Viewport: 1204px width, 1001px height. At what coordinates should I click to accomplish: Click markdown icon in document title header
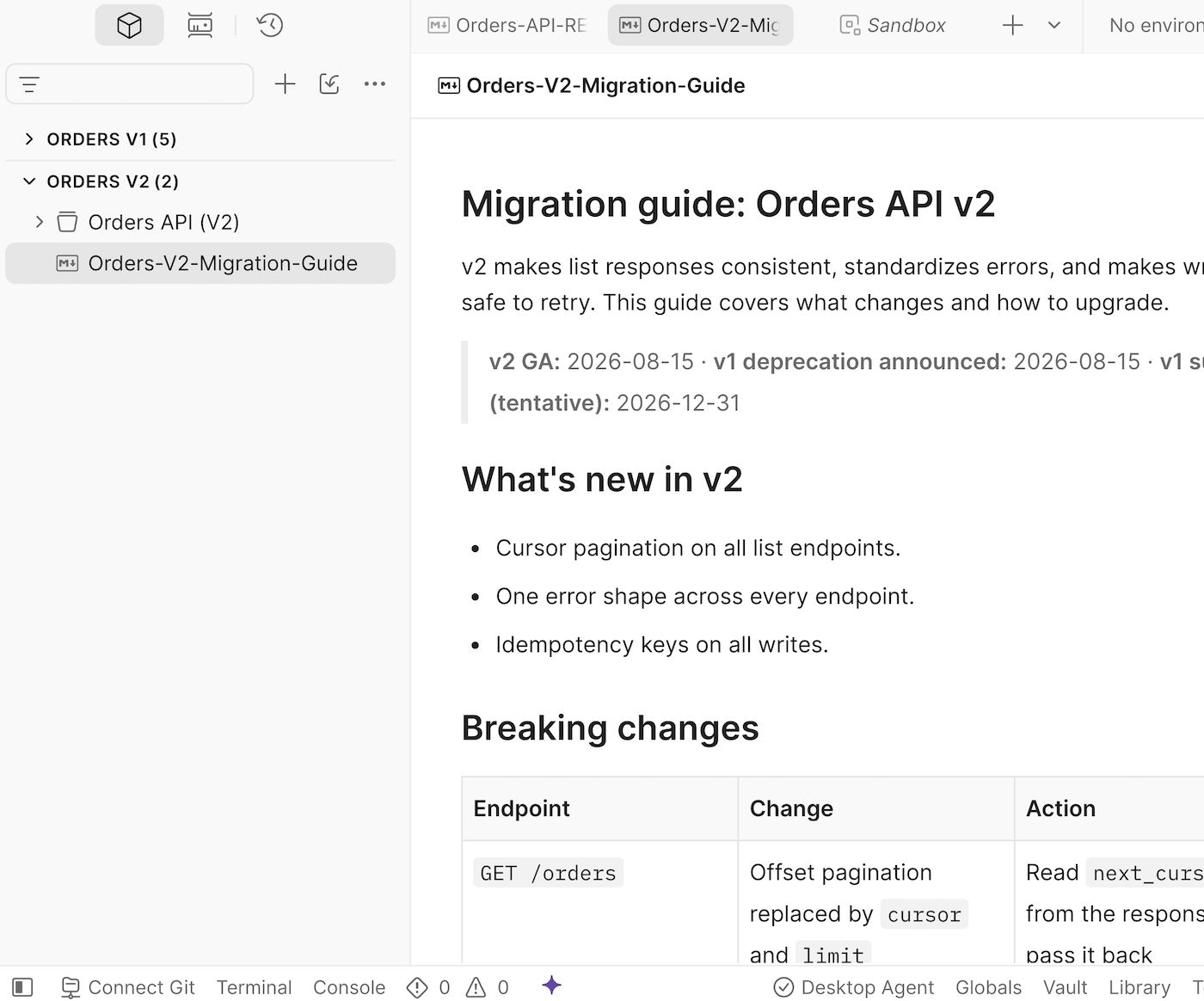(449, 85)
